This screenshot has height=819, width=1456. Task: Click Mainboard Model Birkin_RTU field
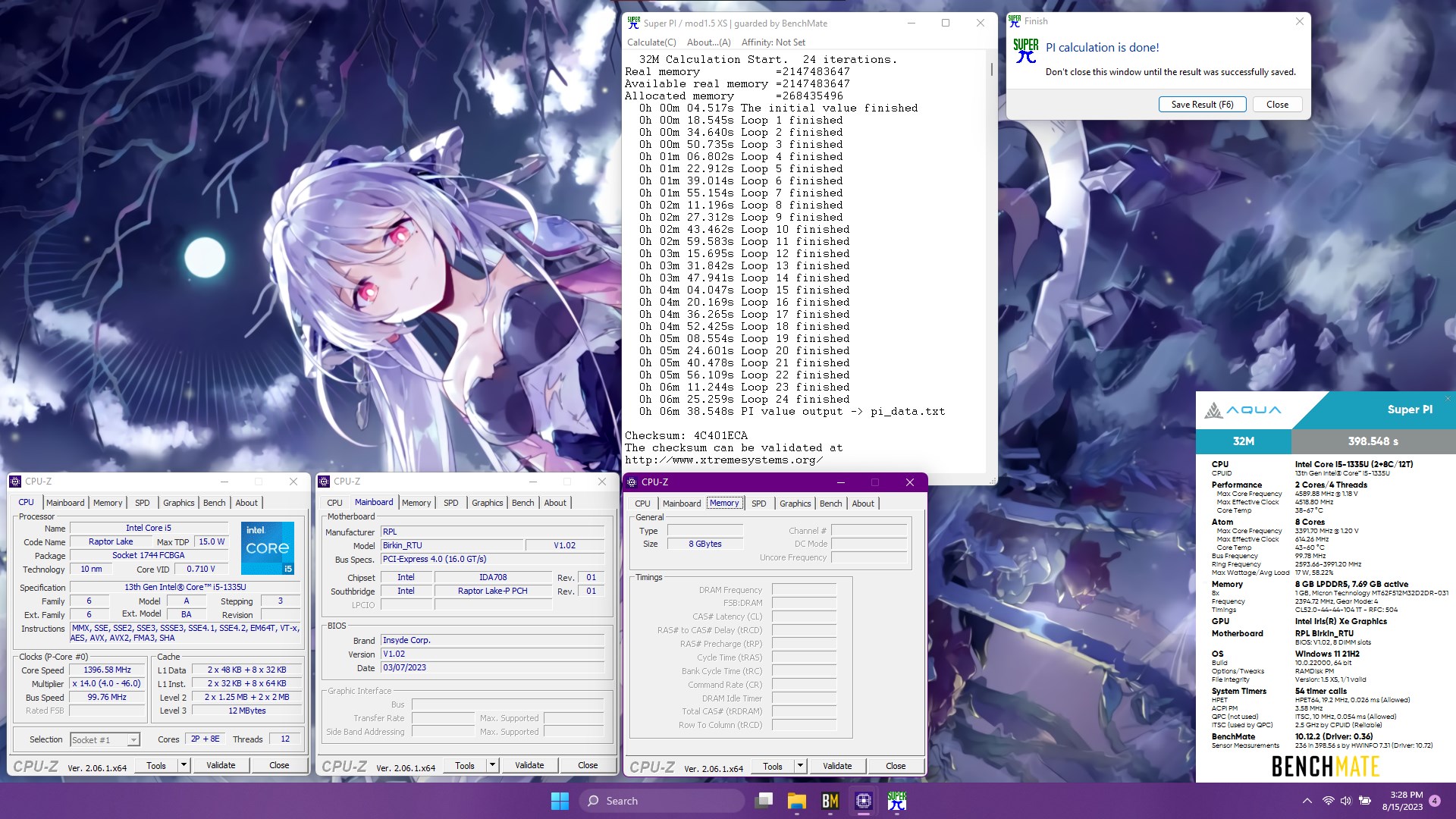coord(452,545)
